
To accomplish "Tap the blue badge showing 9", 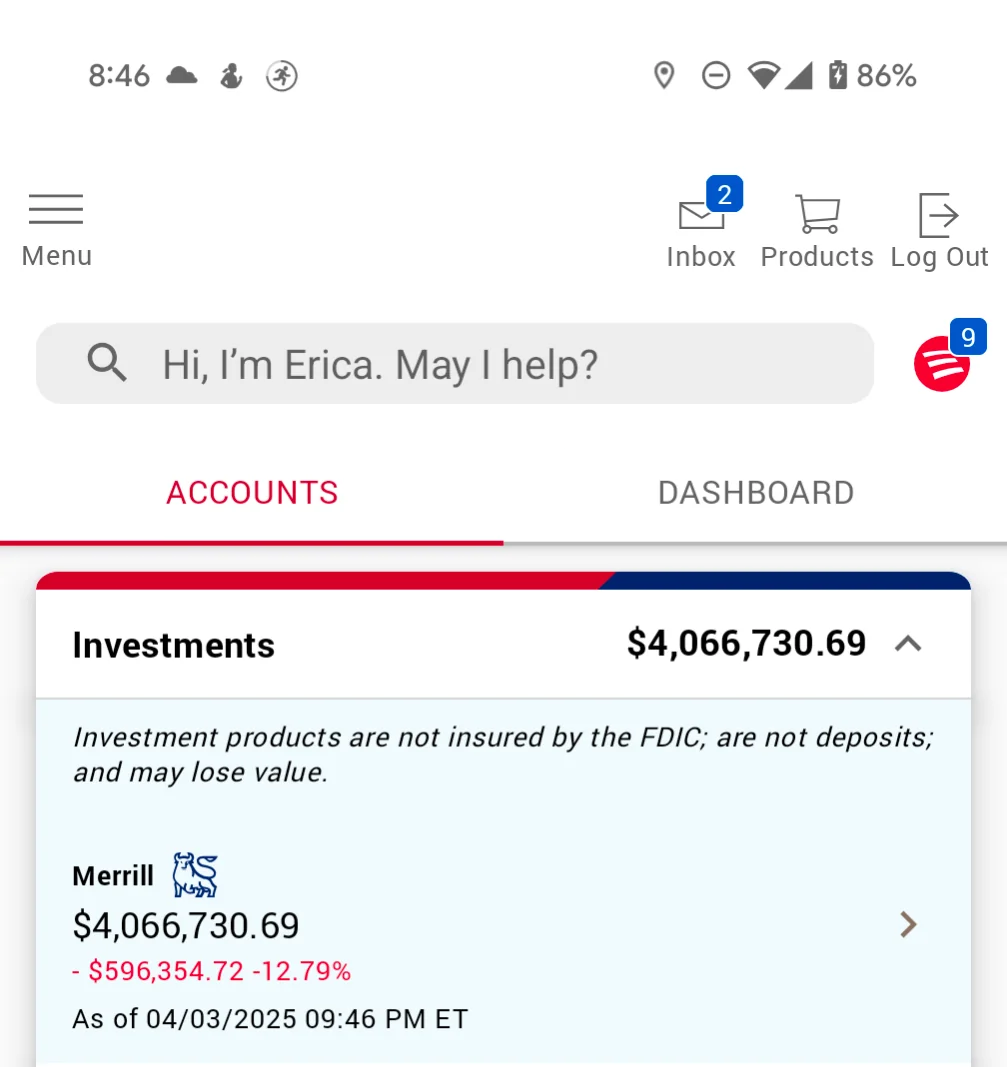I will point(968,337).
